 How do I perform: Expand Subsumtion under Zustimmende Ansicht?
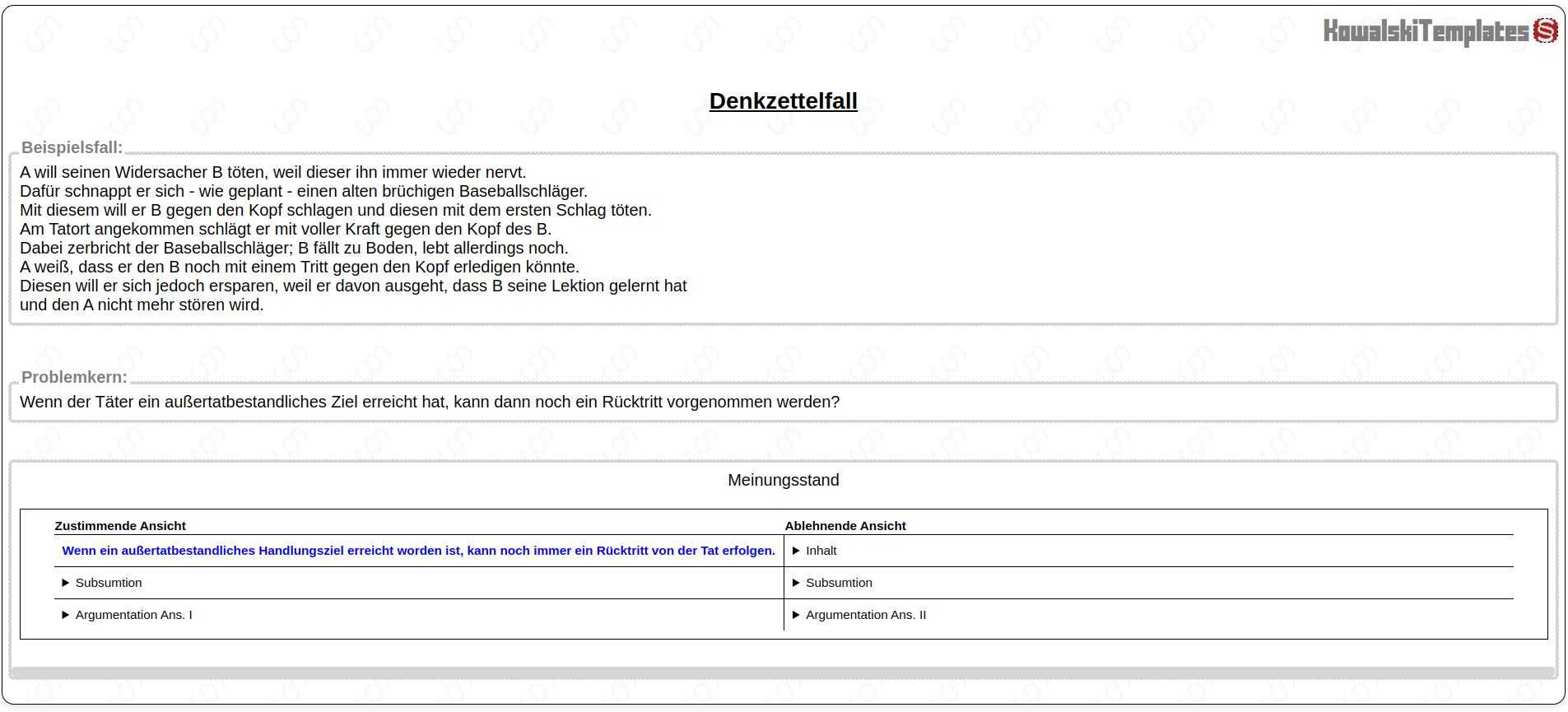tap(102, 583)
